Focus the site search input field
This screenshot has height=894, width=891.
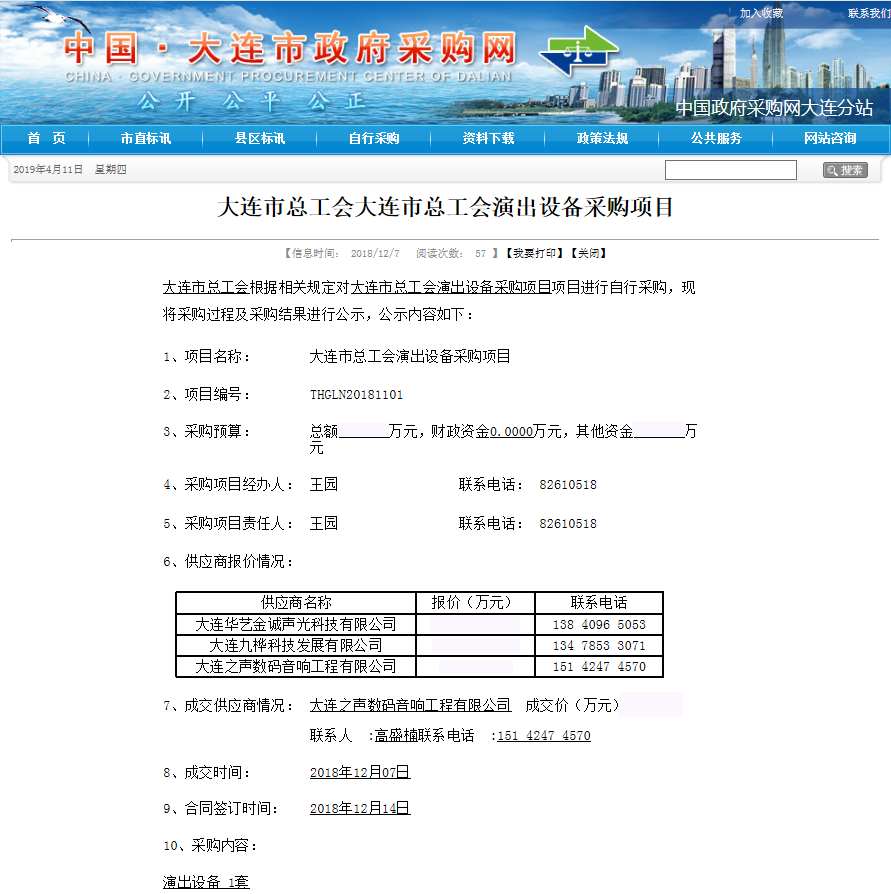point(731,170)
